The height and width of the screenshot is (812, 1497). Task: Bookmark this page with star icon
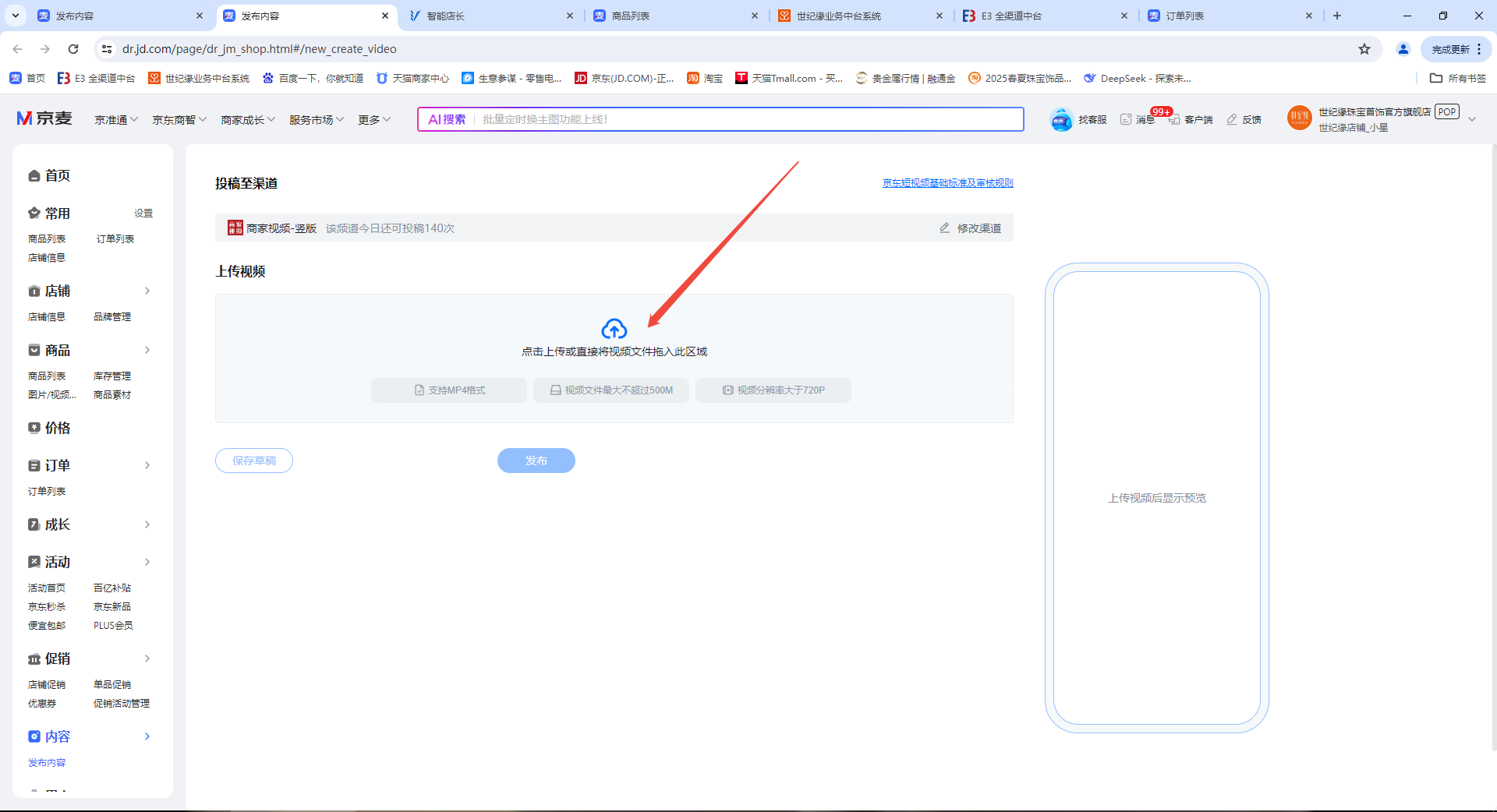click(x=1364, y=49)
